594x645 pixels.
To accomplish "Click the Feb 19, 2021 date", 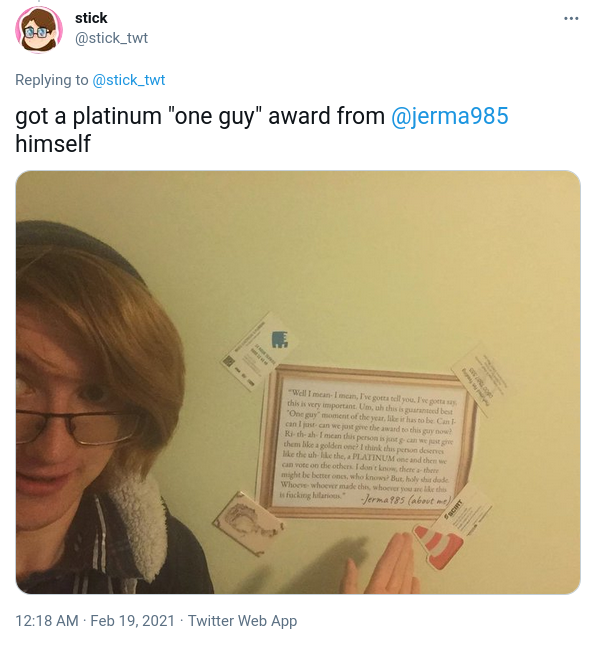I will tap(132, 621).
